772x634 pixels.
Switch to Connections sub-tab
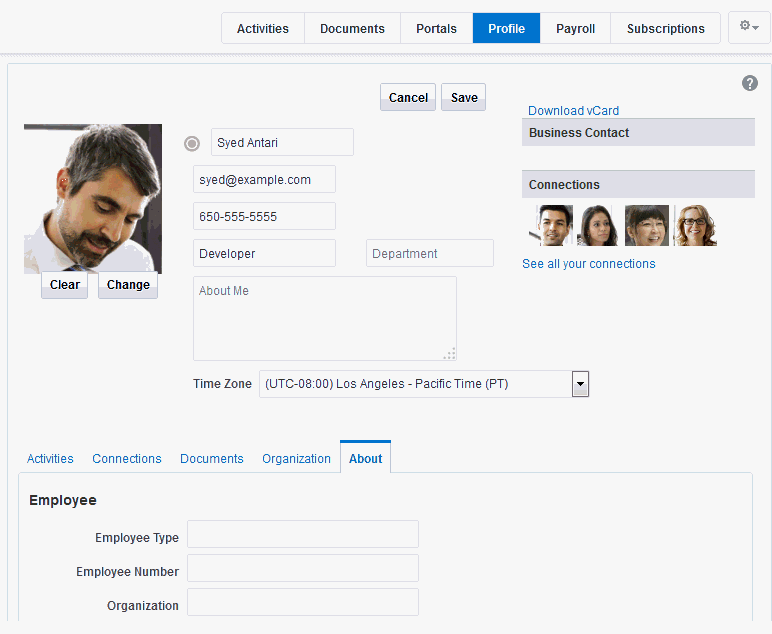[127, 459]
